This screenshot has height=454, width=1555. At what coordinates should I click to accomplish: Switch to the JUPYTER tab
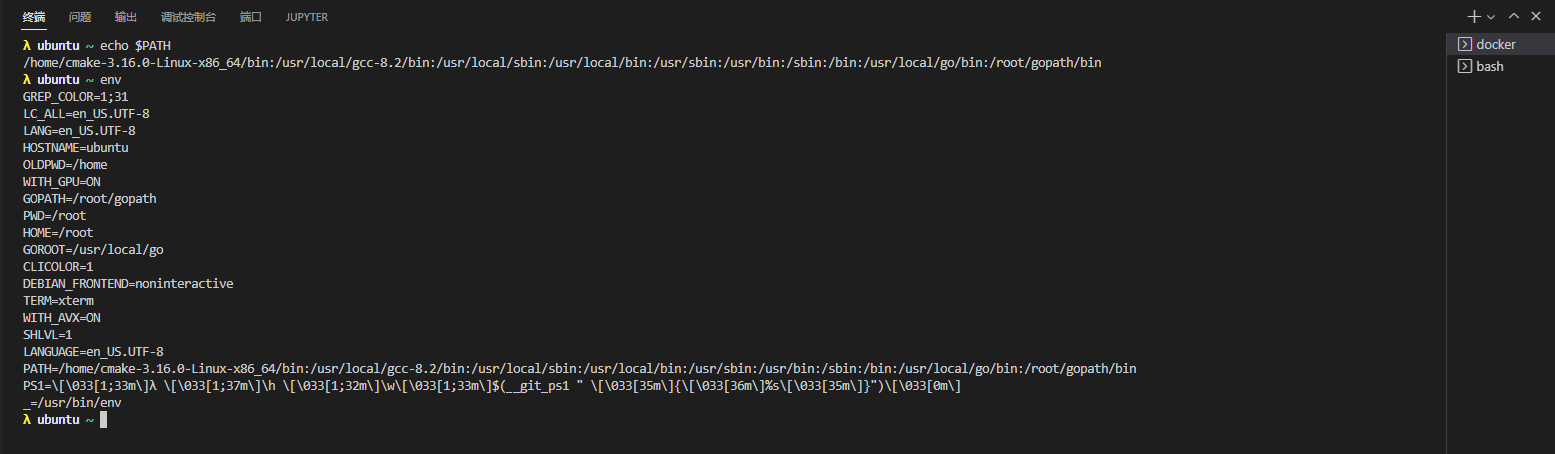307,17
